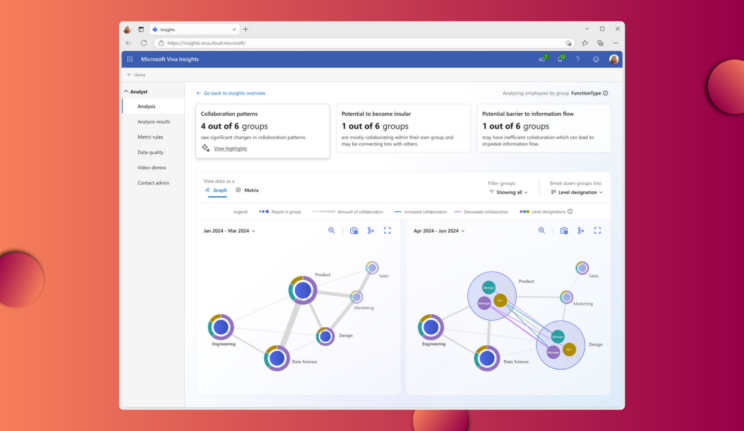
Task: Open the feedback smiley icon
Action: (x=595, y=59)
